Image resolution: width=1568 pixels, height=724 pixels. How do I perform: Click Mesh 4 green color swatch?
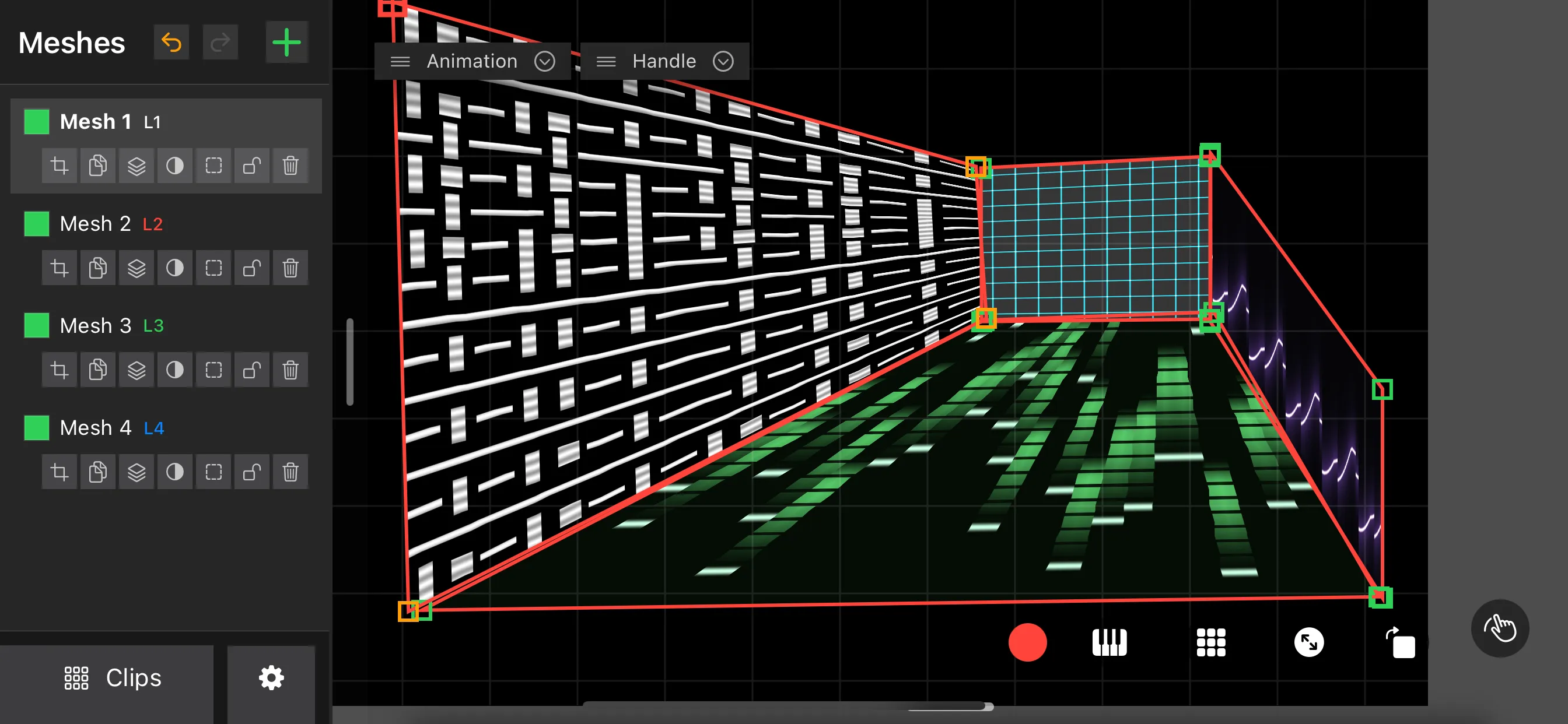(37, 428)
